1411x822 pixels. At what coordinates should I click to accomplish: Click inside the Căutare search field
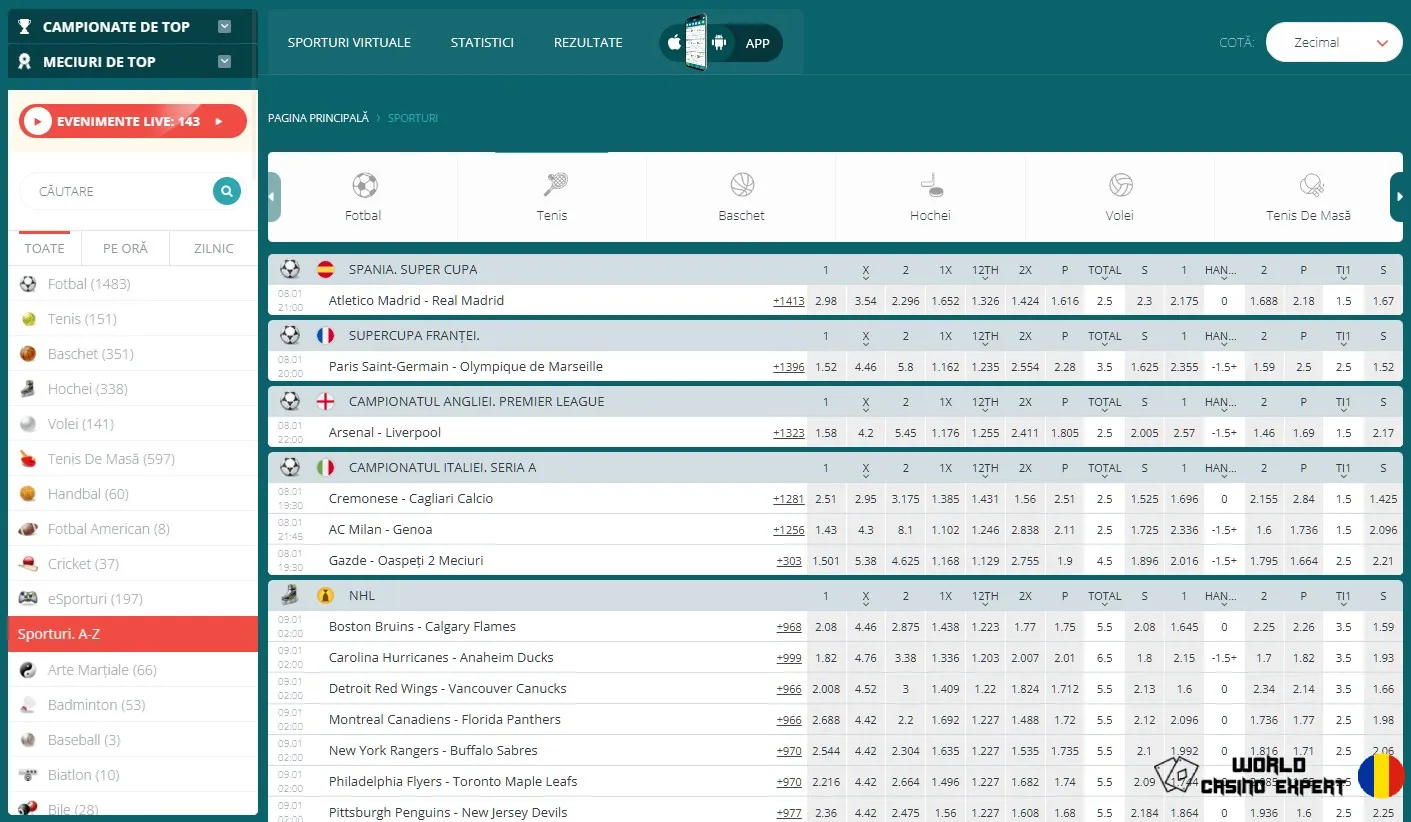coord(120,191)
